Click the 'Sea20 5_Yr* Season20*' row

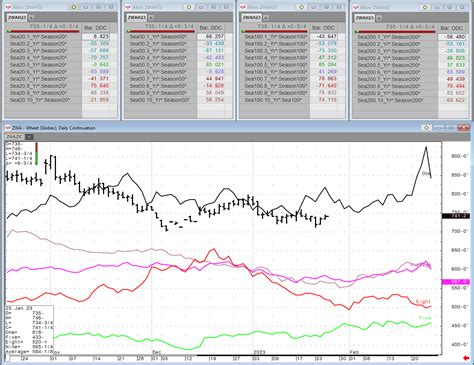43,65
